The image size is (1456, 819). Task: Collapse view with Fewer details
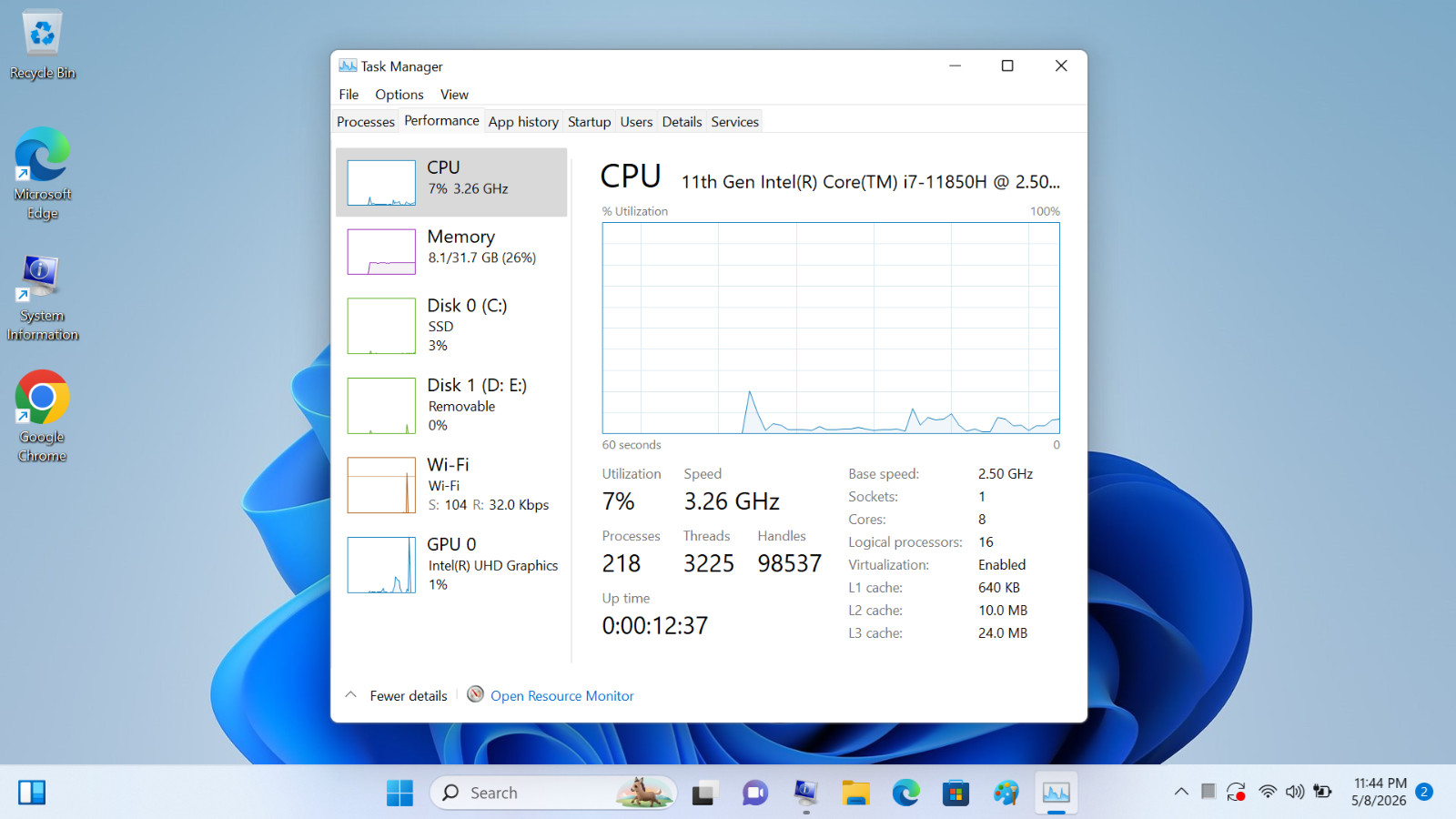click(396, 695)
